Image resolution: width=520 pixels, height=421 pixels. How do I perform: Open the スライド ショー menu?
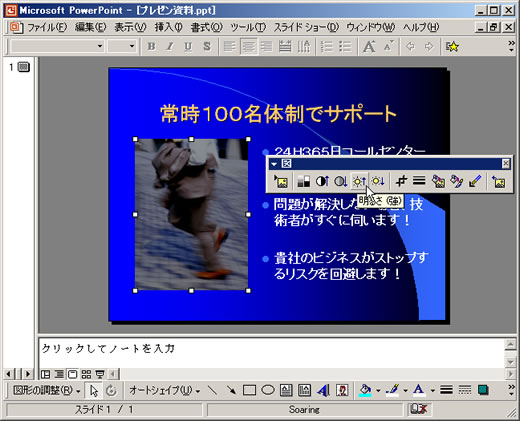(306, 27)
